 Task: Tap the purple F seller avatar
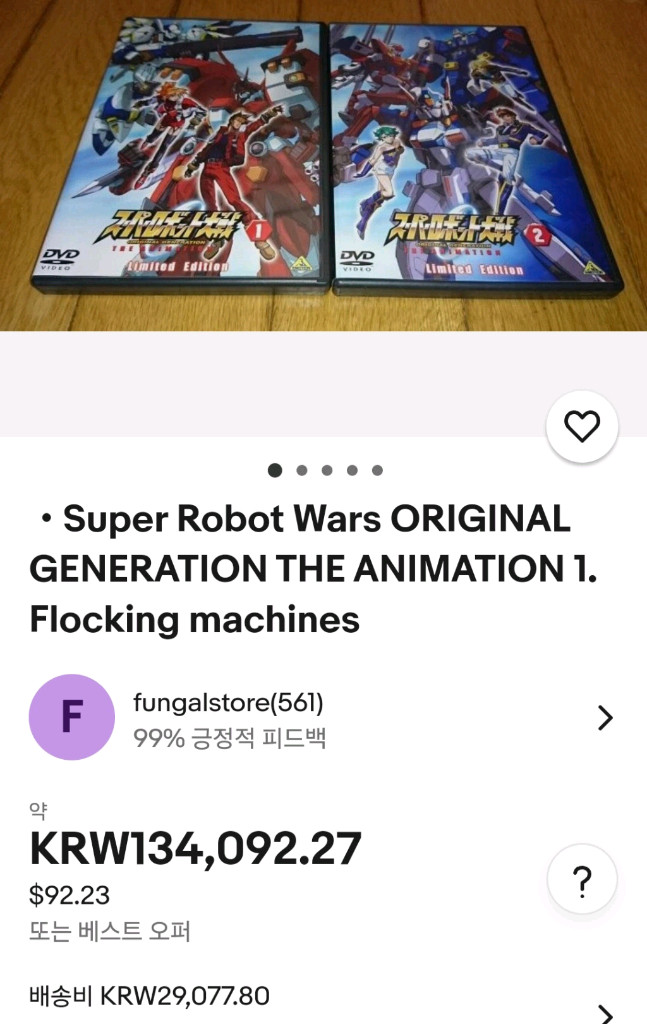point(72,717)
